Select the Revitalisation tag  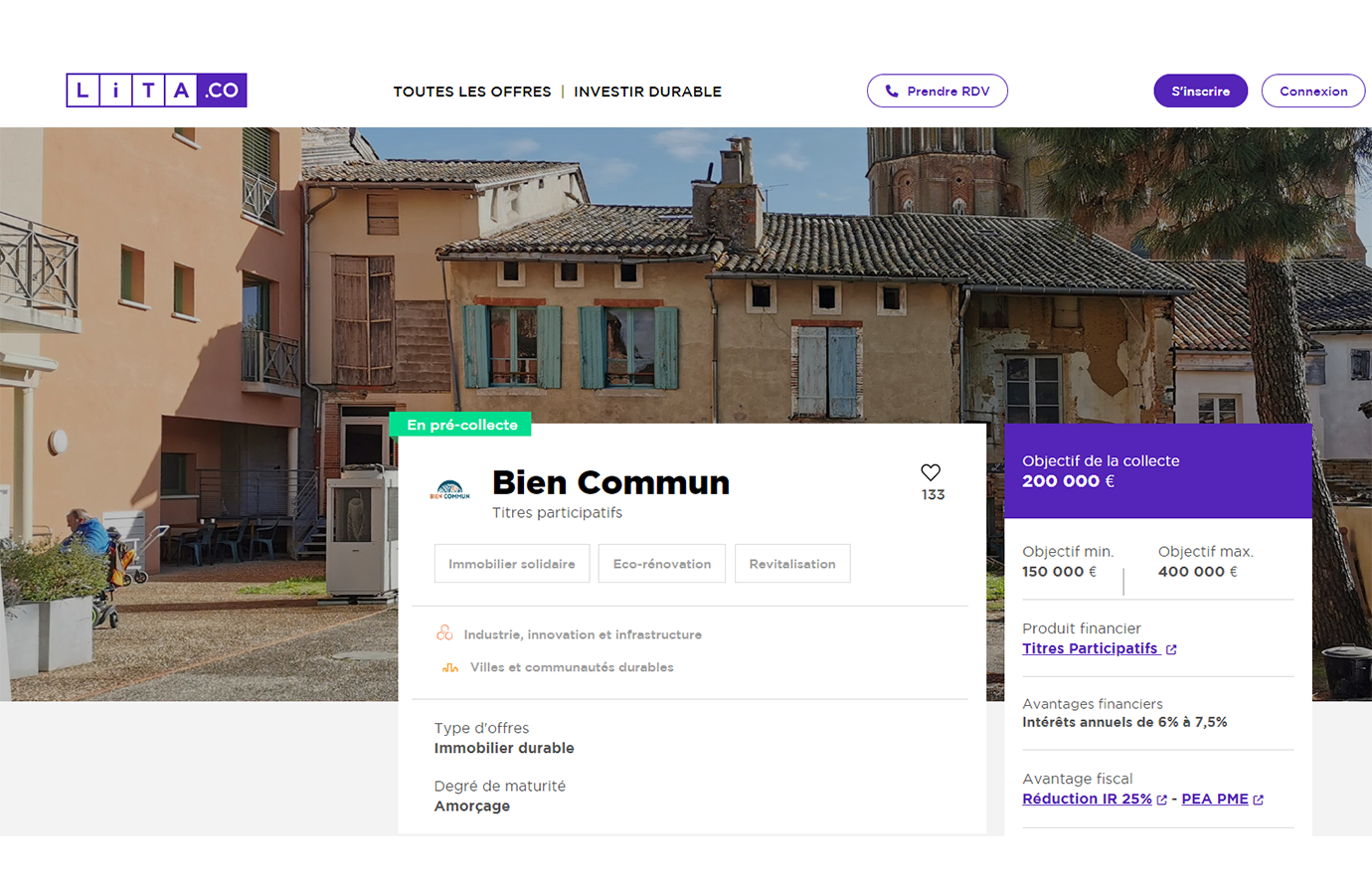click(x=792, y=564)
